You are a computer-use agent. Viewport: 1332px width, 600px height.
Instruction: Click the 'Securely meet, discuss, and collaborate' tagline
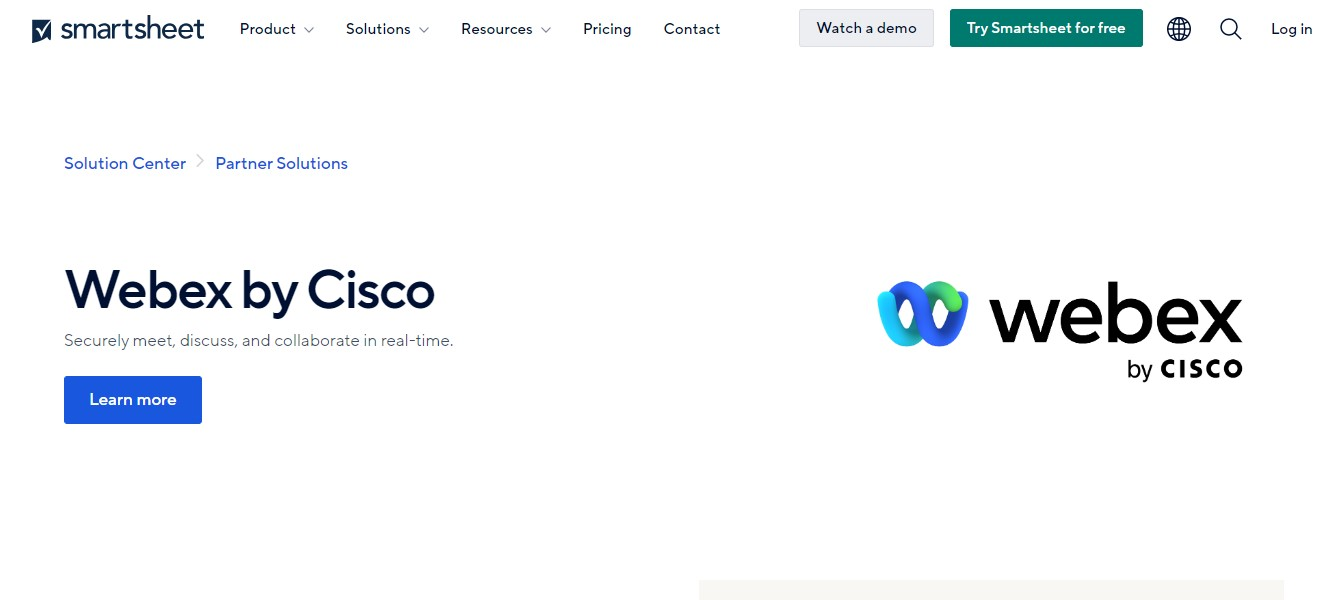point(259,340)
